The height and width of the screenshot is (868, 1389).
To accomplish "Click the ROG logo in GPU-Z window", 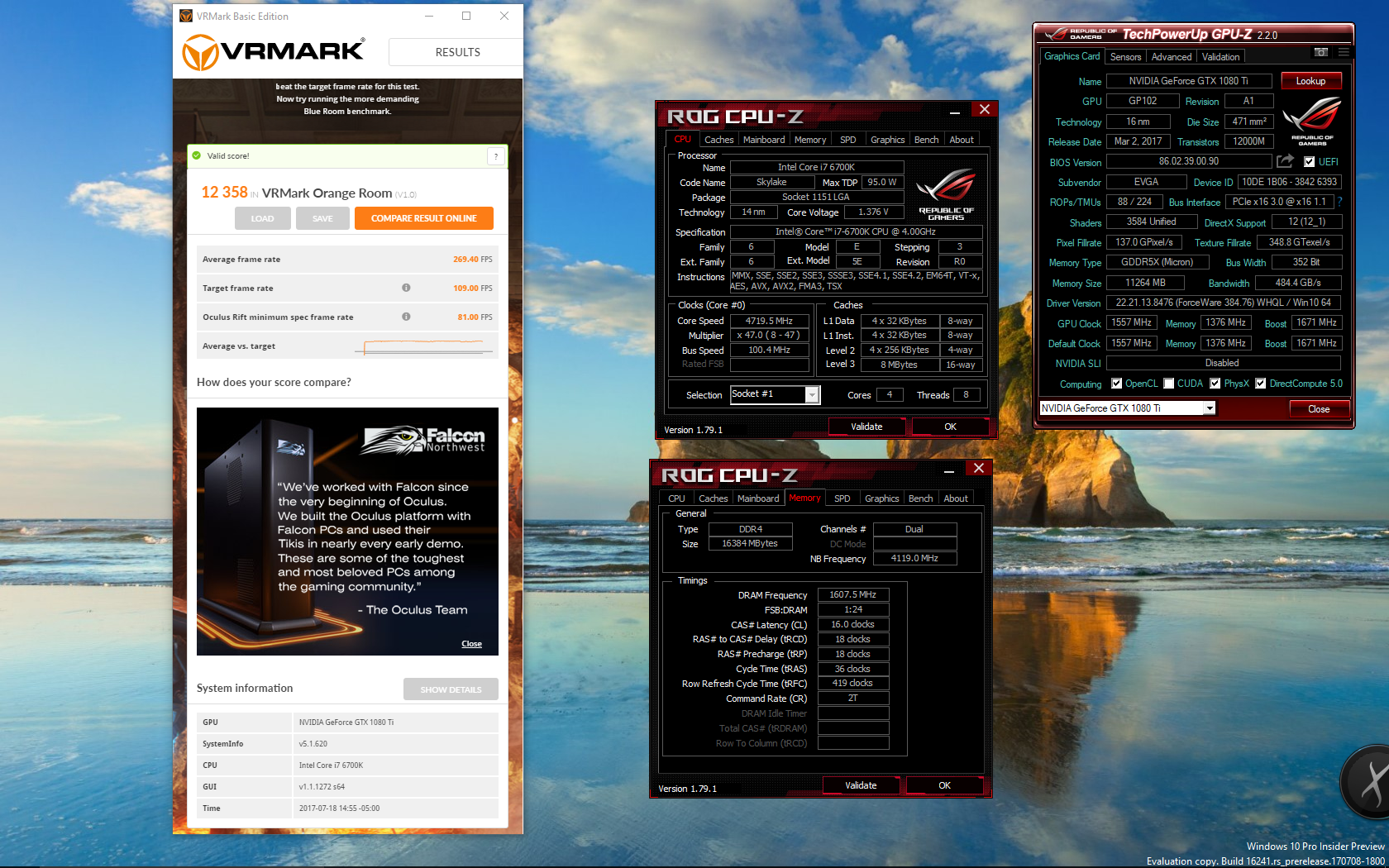I will click(x=1312, y=122).
